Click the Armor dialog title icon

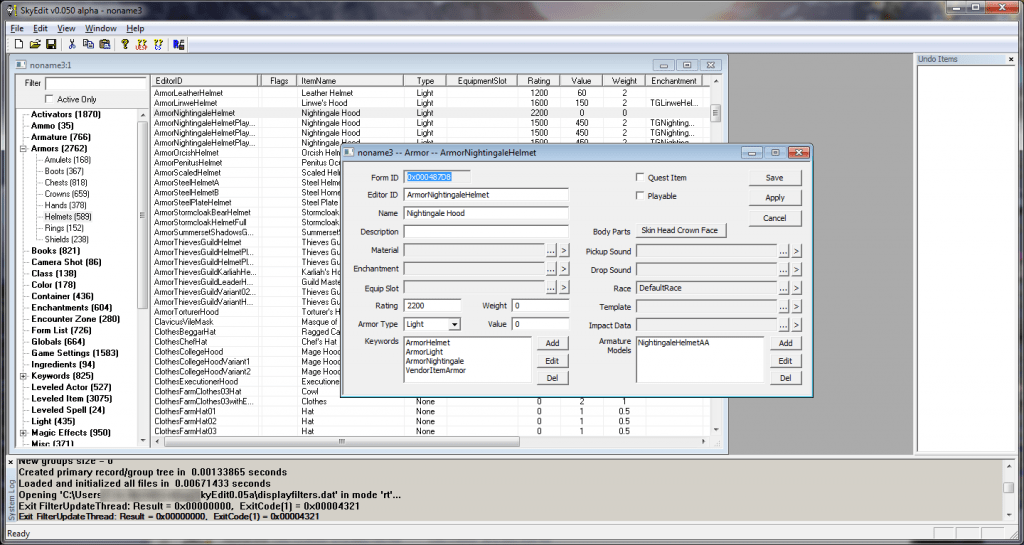pos(349,152)
